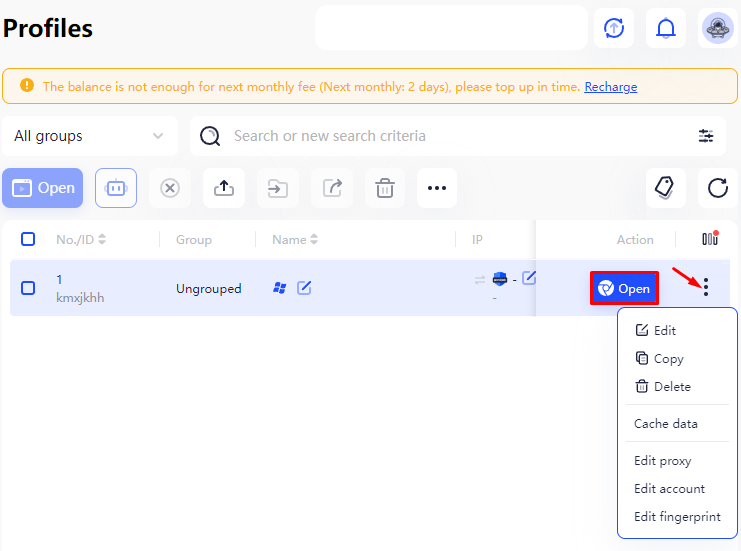Edit the profile name pencil icon
The width and height of the screenshot is (741, 551).
tap(304, 288)
